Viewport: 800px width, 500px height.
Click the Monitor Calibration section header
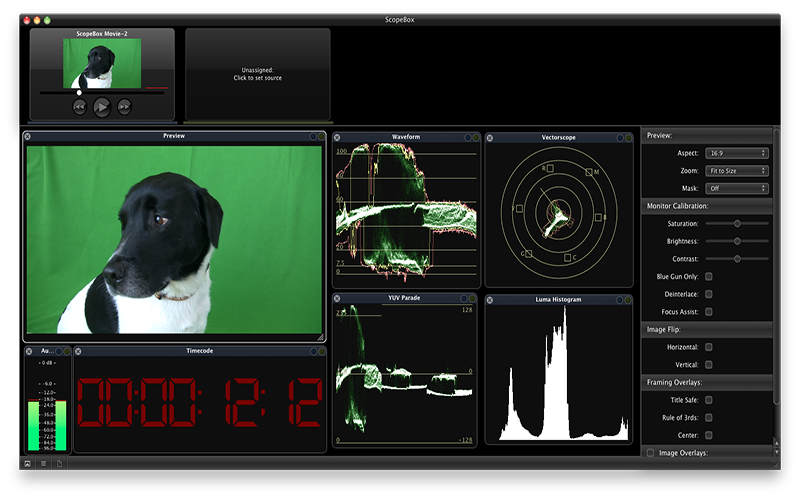[707, 206]
